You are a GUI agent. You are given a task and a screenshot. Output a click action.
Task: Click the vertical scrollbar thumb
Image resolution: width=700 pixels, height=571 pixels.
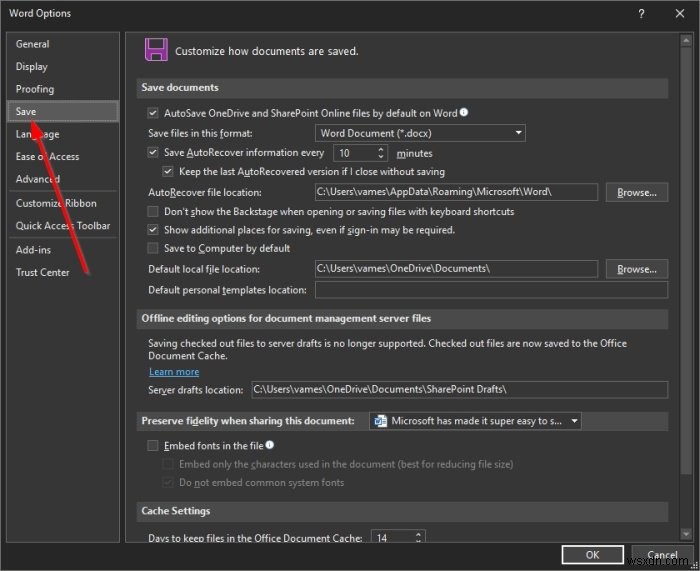pyautogui.click(x=686, y=260)
